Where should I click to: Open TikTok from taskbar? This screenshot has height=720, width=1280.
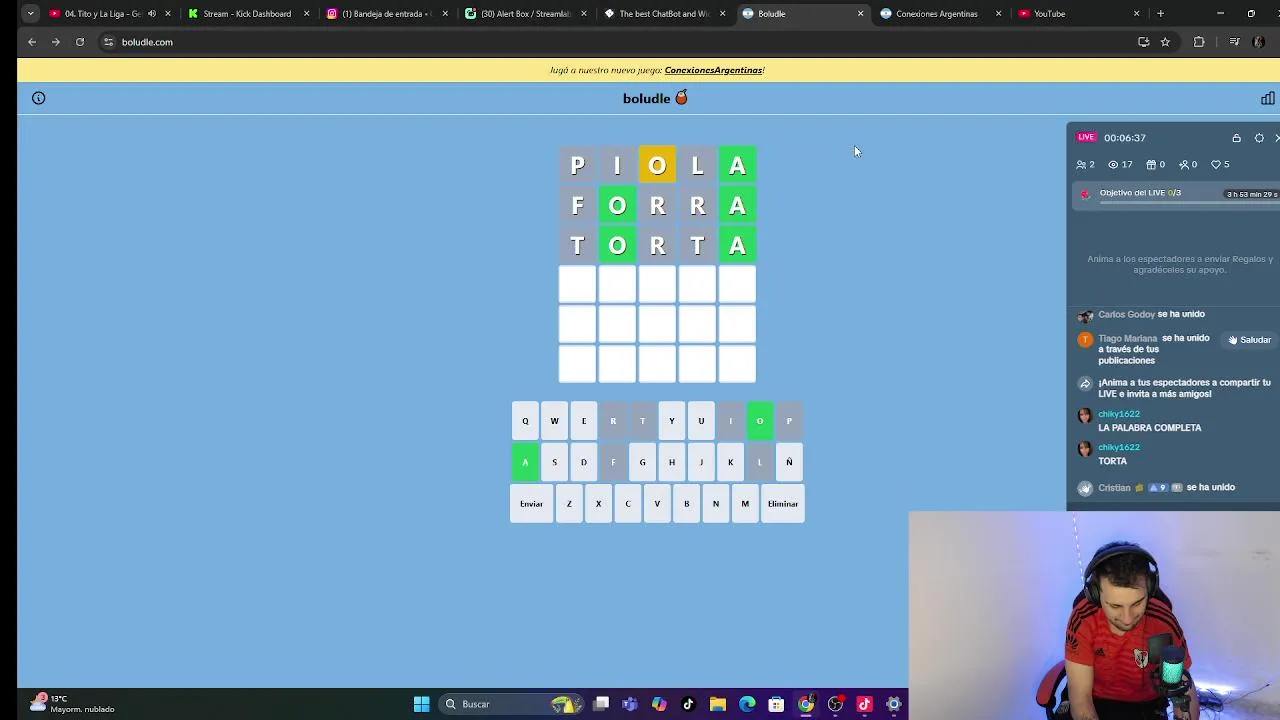click(x=688, y=704)
